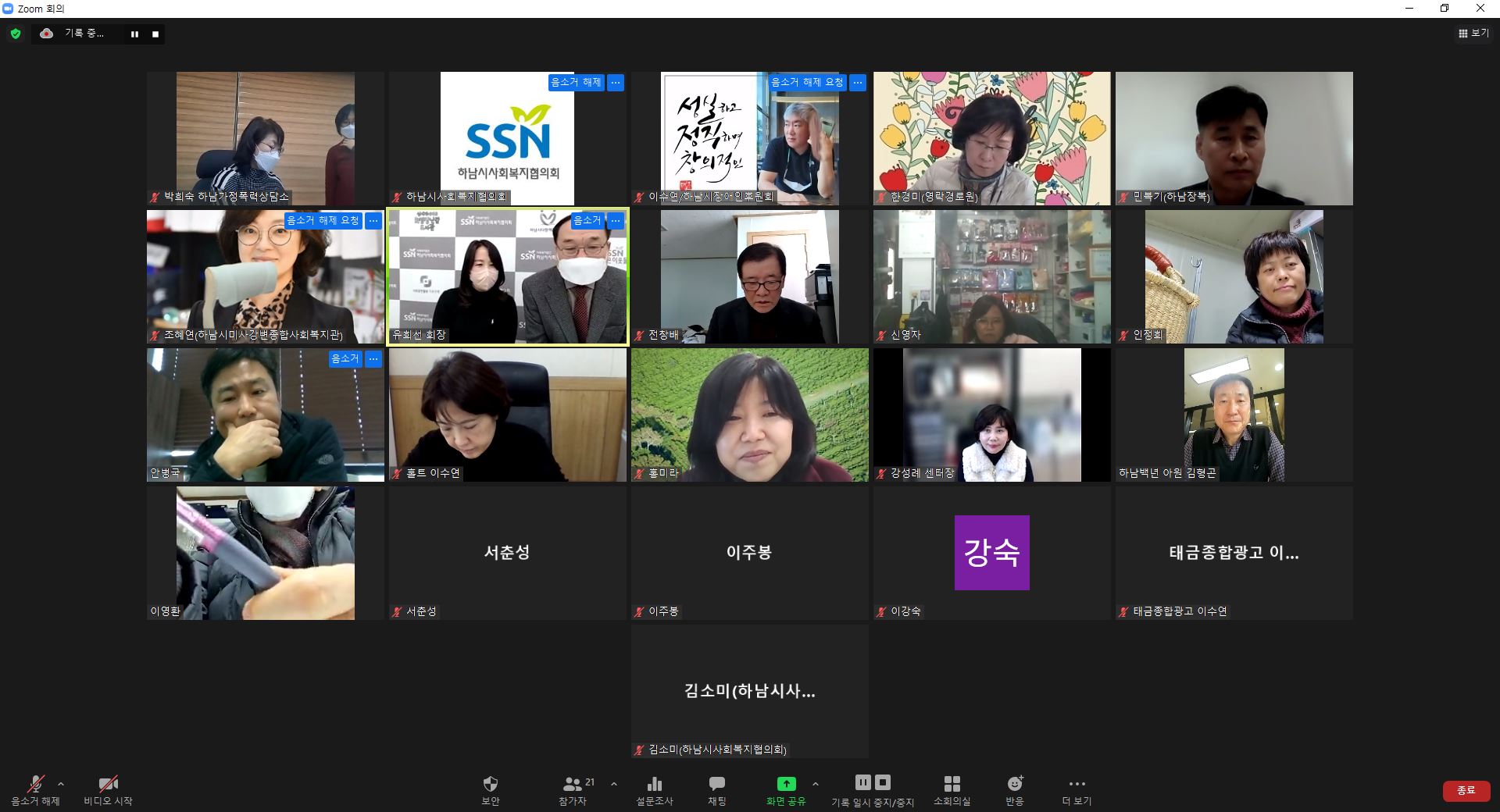Expand the arrow next to 참가자

pyautogui.click(x=614, y=784)
